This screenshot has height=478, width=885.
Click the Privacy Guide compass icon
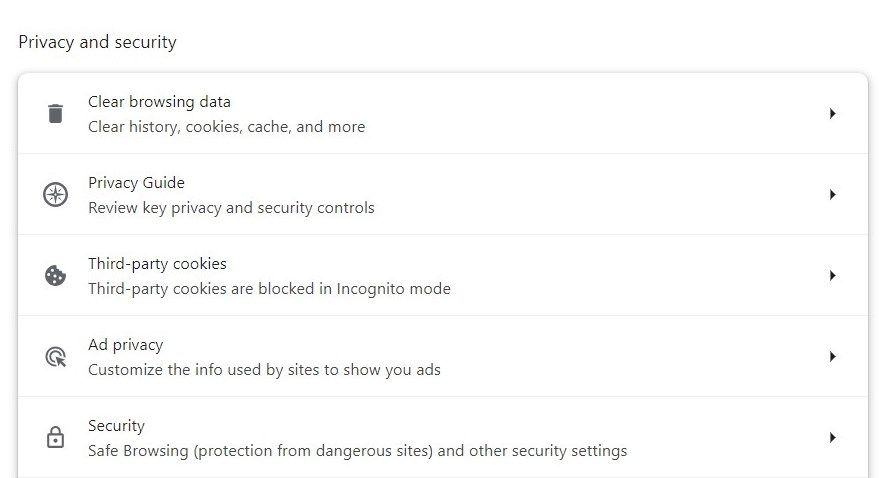[x=55, y=195]
